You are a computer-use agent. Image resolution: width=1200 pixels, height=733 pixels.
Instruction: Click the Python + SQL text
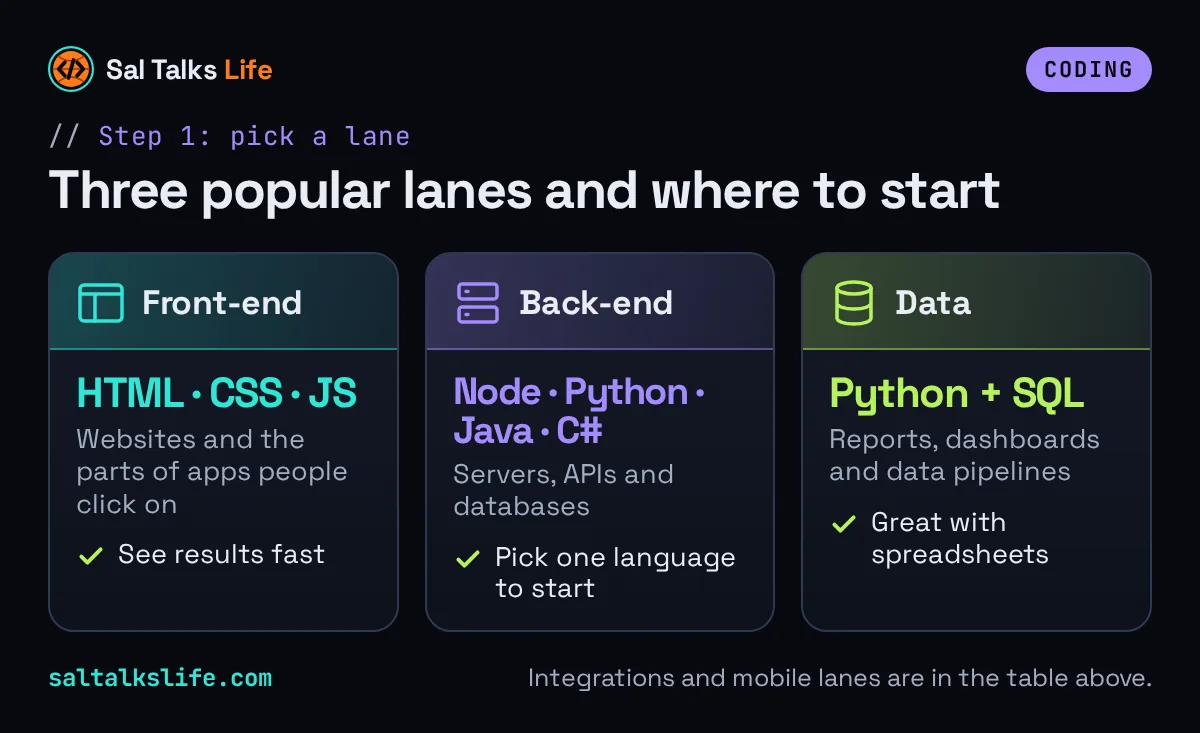point(957,394)
